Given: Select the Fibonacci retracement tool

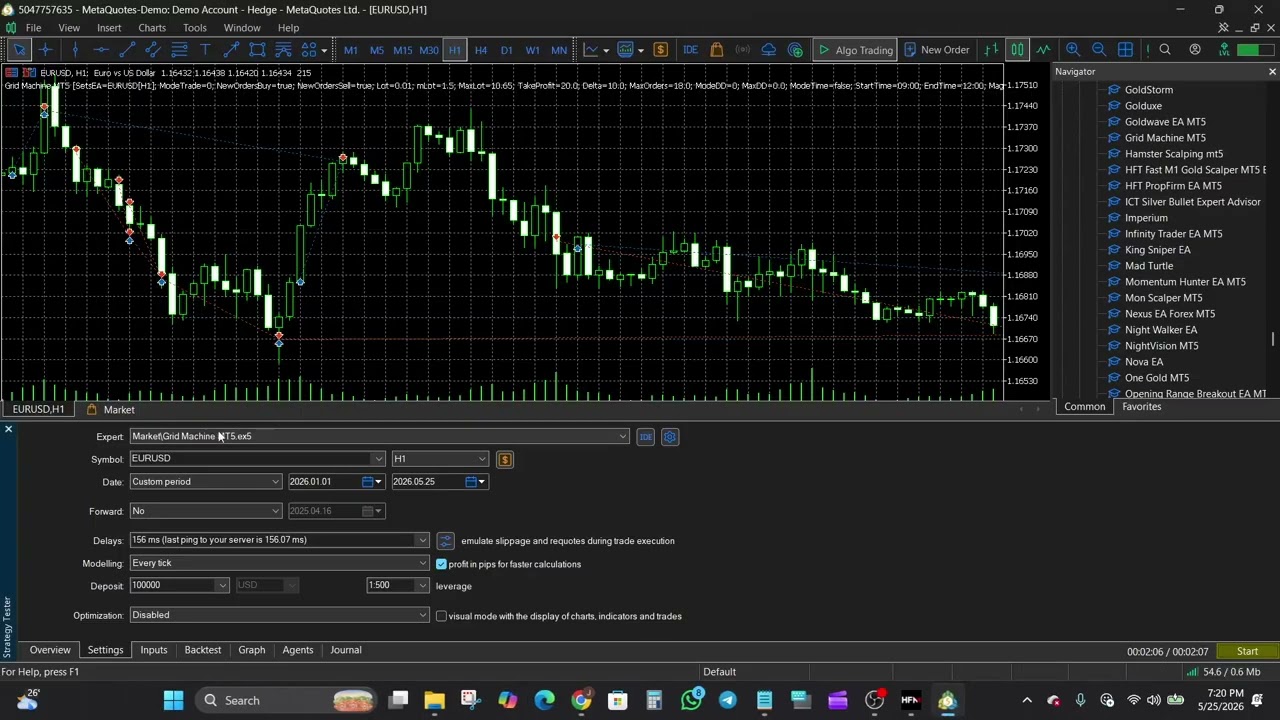Looking at the screenshot, I should [179, 50].
